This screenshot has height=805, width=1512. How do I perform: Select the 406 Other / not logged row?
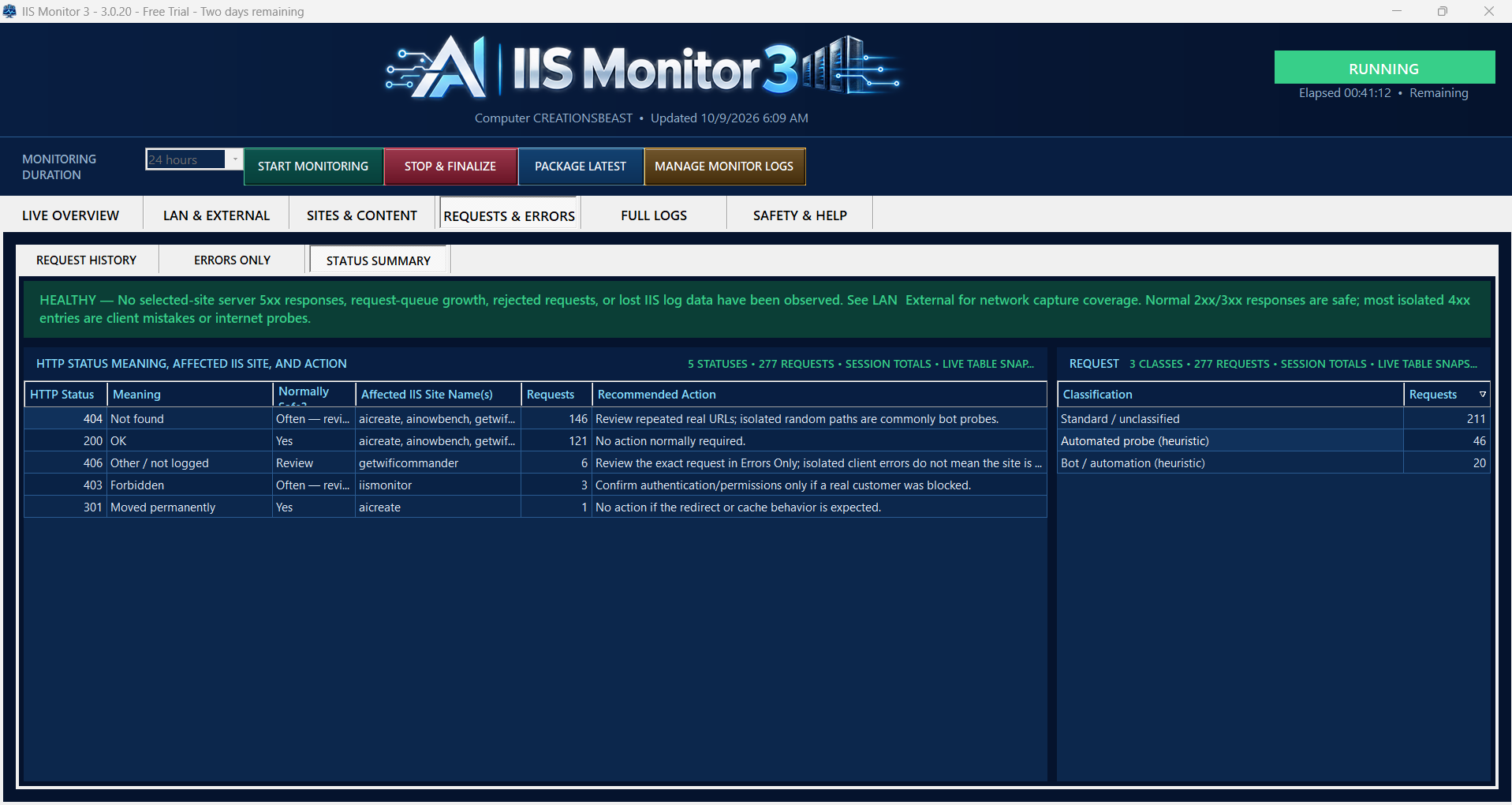click(x=536, y=463)
